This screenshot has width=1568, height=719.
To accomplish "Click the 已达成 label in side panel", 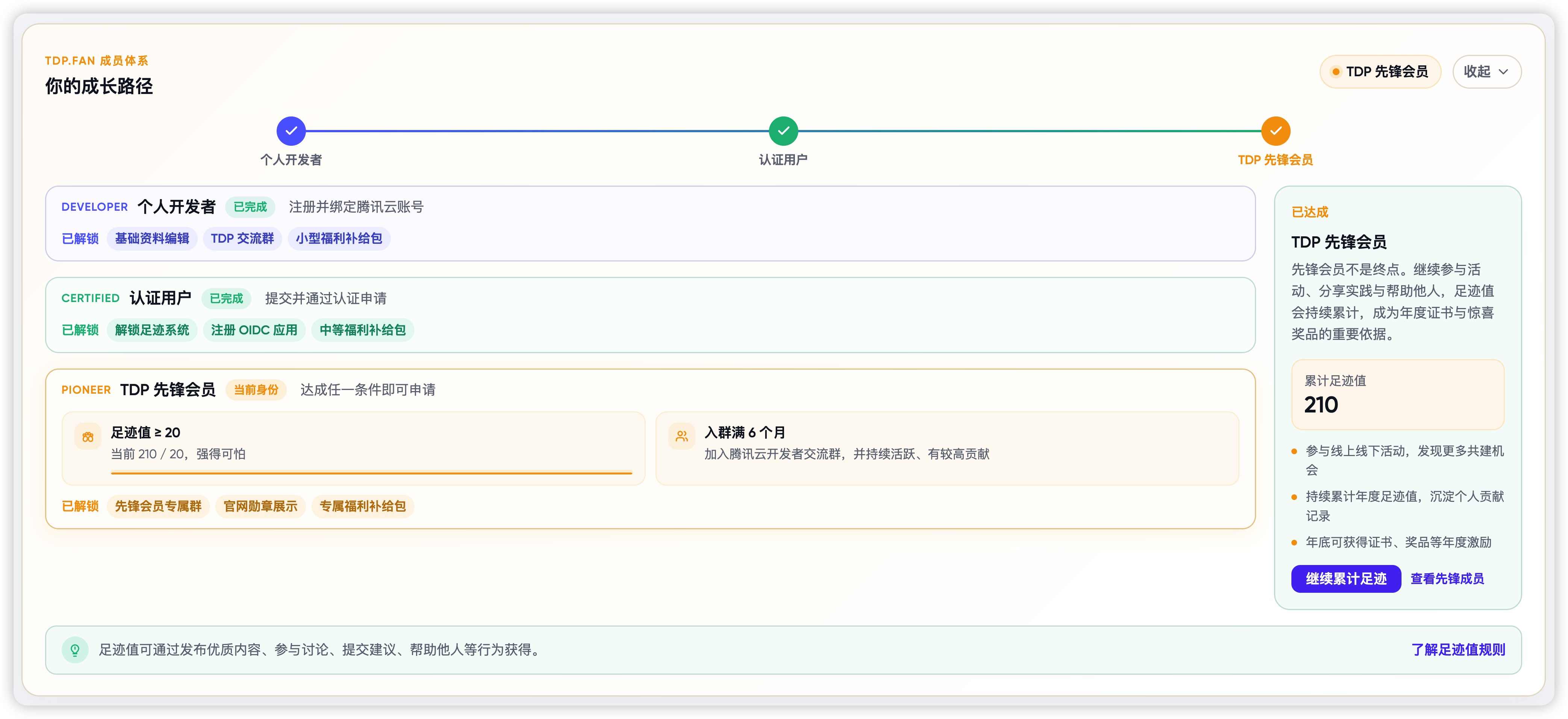I will 1310,212.
